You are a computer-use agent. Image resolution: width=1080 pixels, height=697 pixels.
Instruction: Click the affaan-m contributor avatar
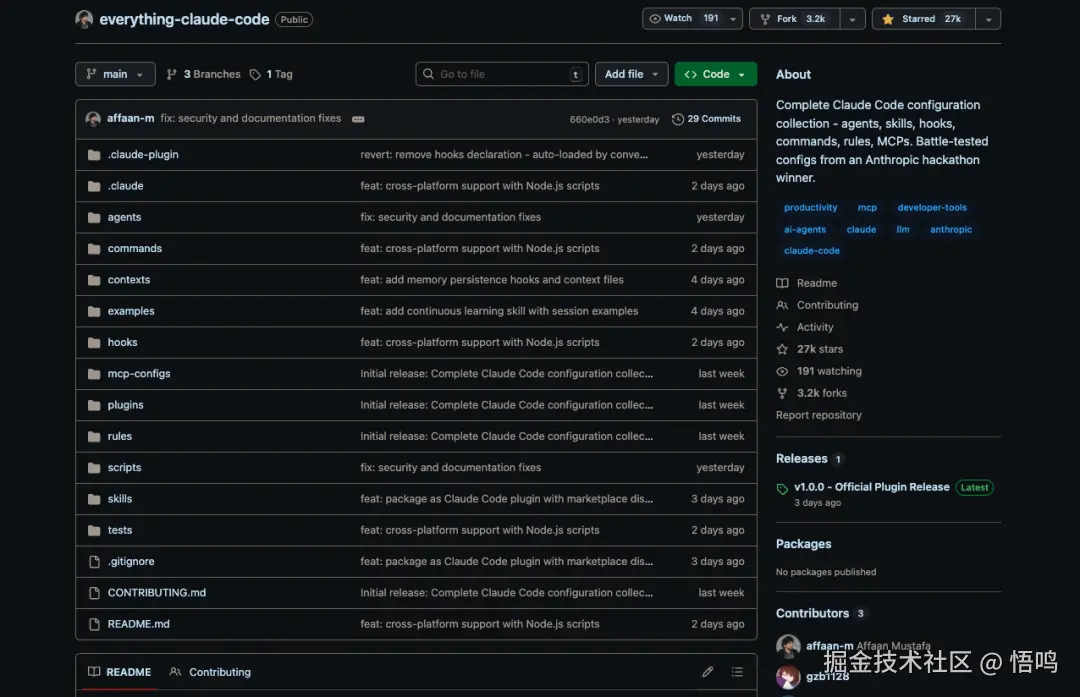click(x=788, y=646)
